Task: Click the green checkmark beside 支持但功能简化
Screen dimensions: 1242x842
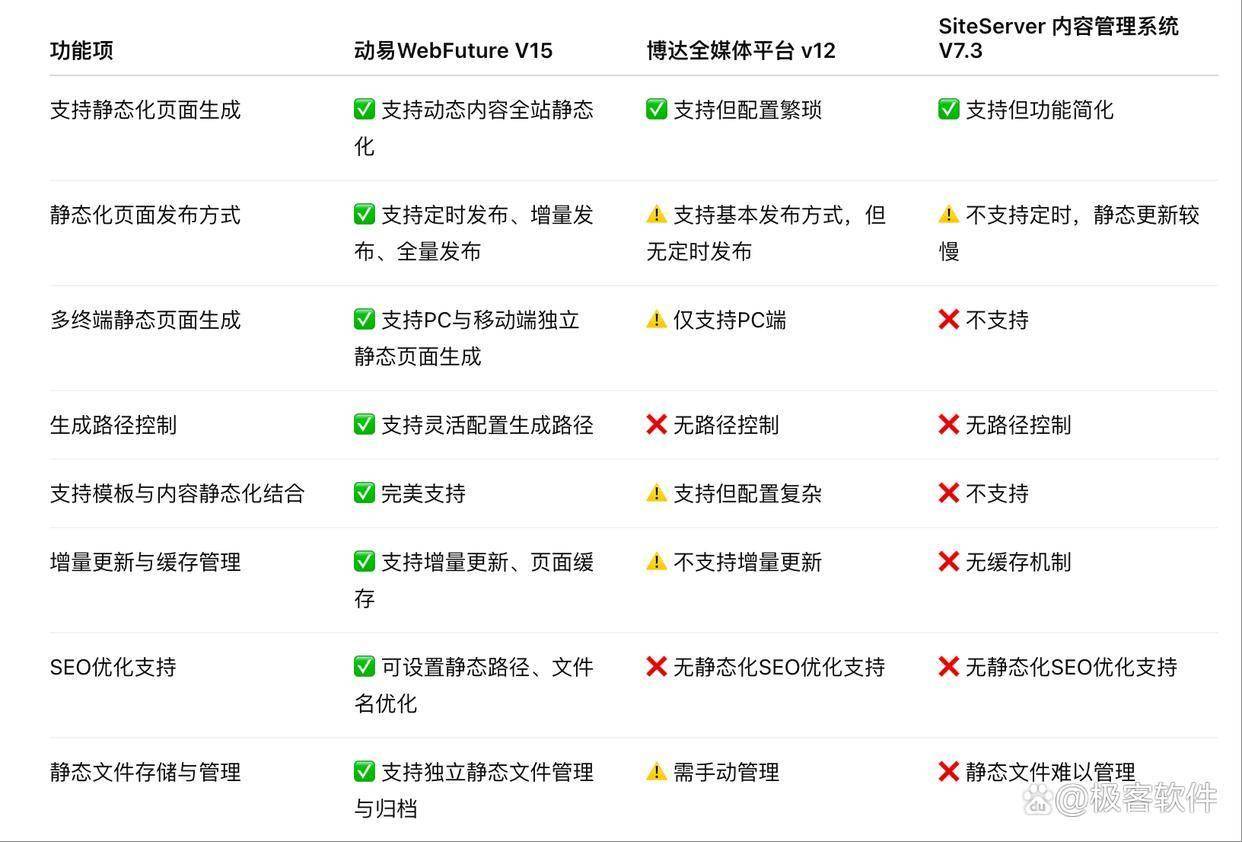Action: click(x=948, y=109)
